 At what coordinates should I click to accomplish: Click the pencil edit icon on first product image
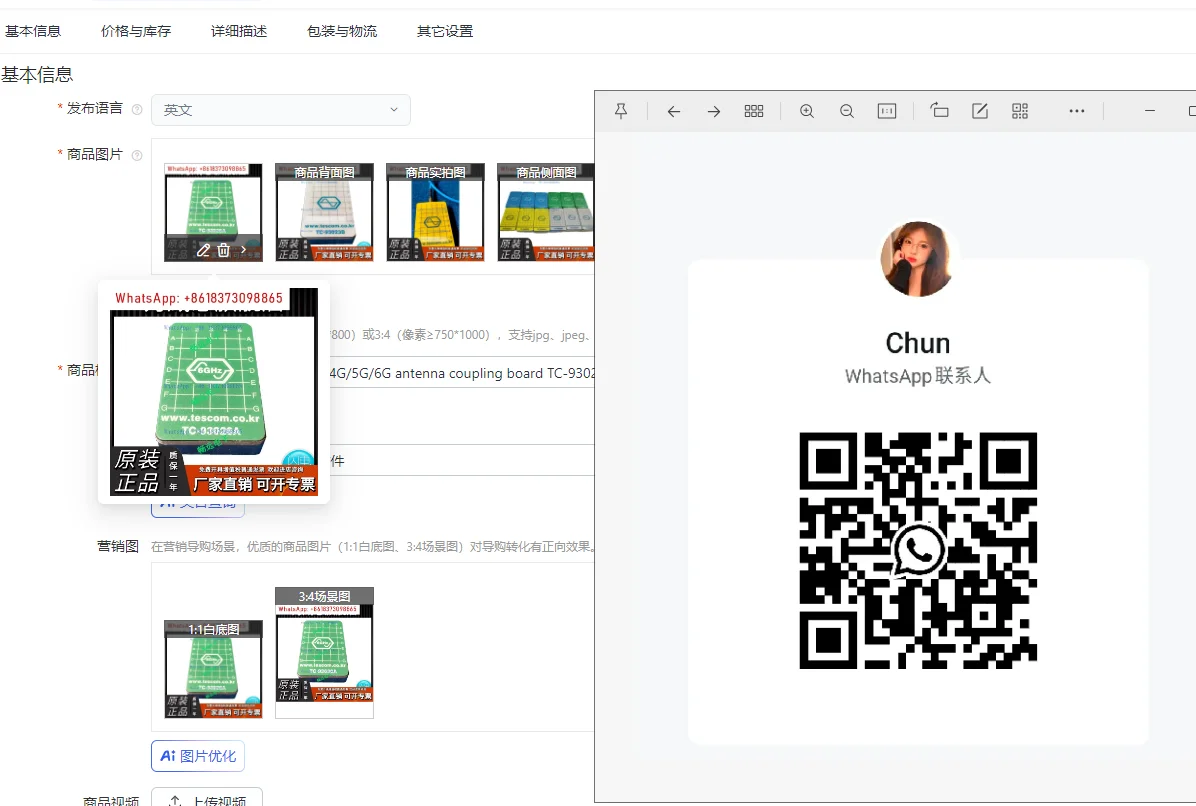click(x=203, y=250)
